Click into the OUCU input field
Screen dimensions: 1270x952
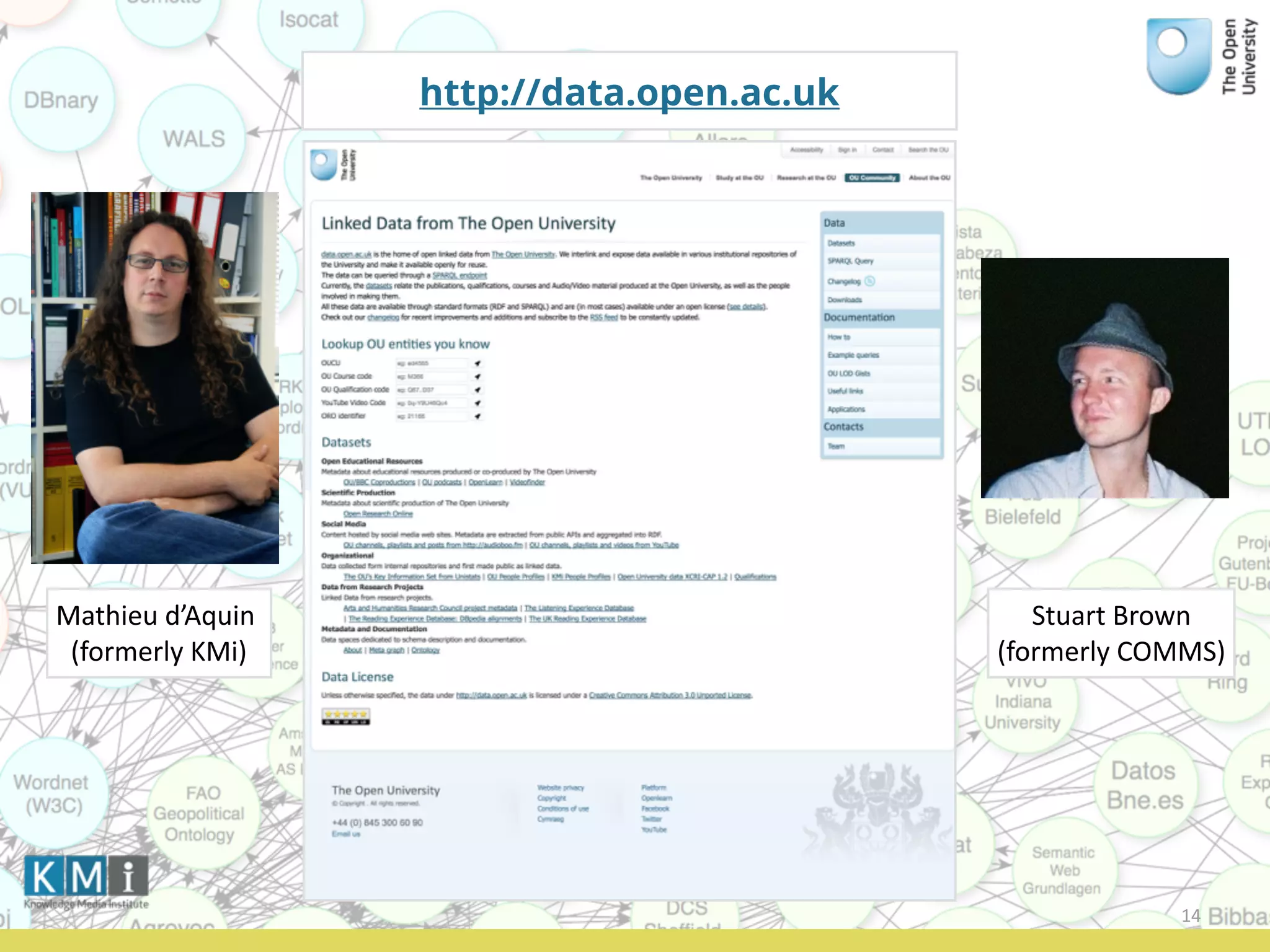pos(432,363)
